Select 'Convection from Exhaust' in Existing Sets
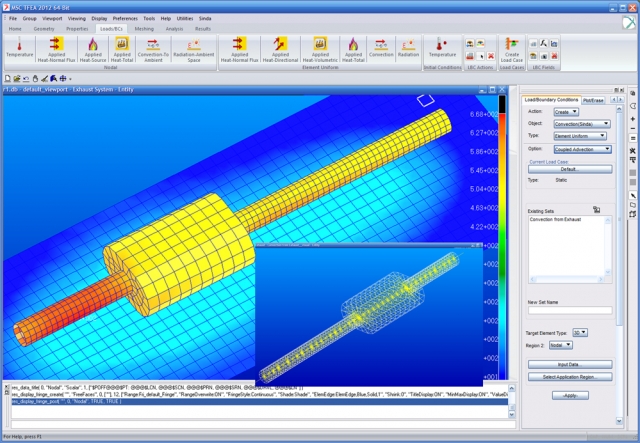640x443 pixels. coord(555,220)
